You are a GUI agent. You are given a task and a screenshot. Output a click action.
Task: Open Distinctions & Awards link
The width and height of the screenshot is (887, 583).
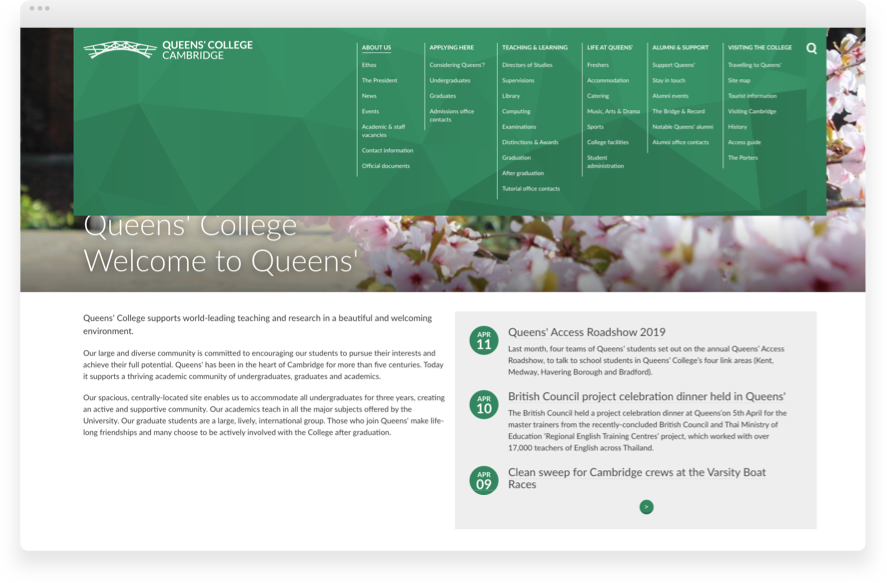(x=530, y=142)
